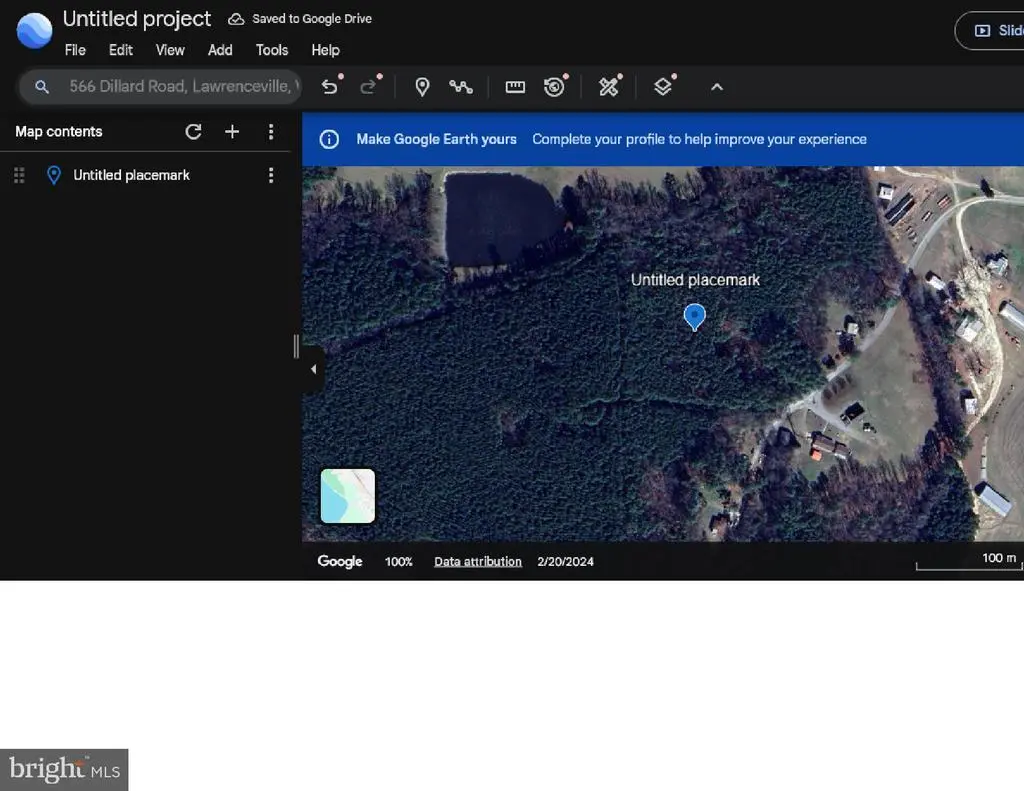Click the plus icon in Map contents

click(x=232, y=132)
